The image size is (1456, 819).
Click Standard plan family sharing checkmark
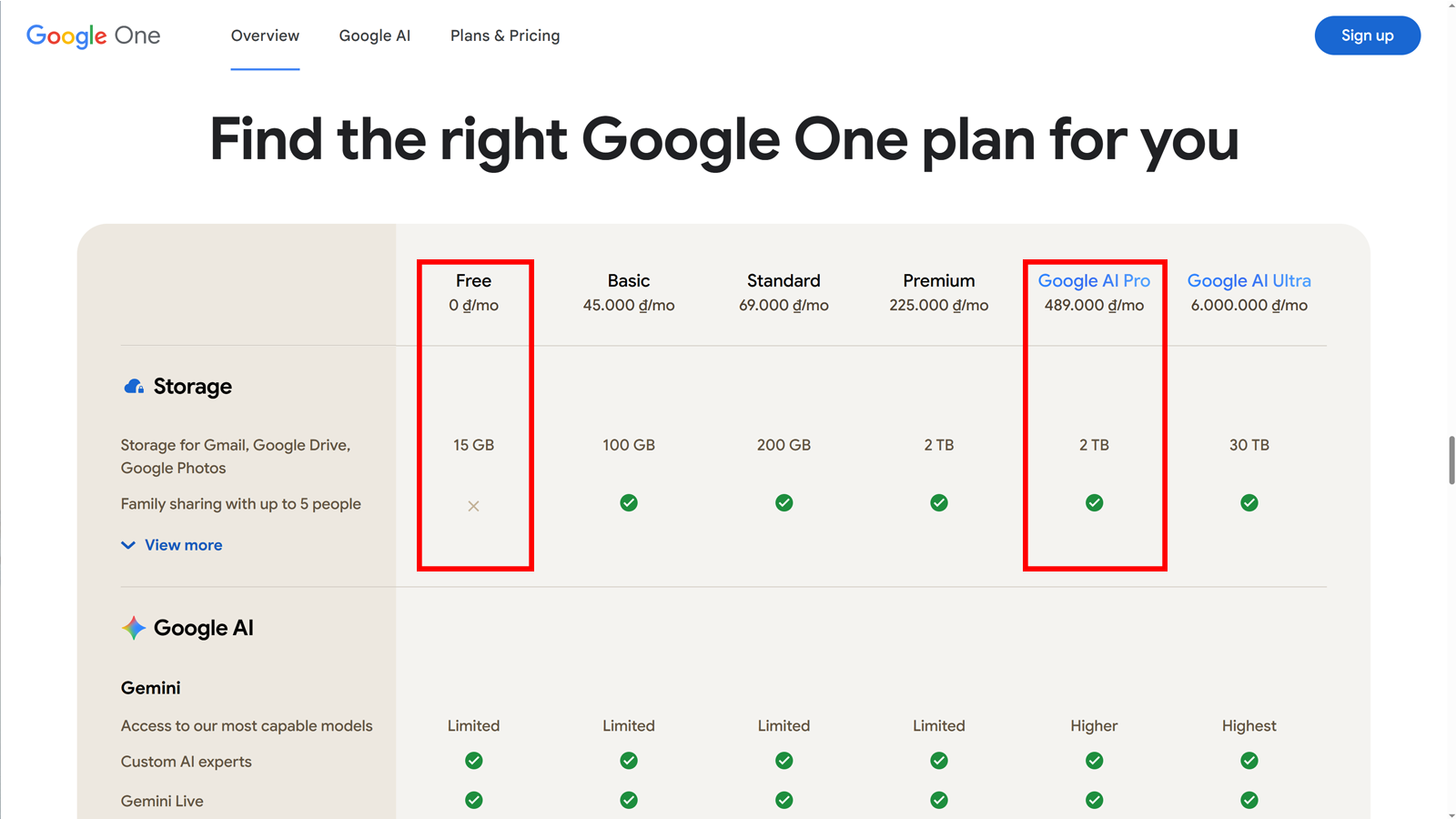click(x=784, y=503)
